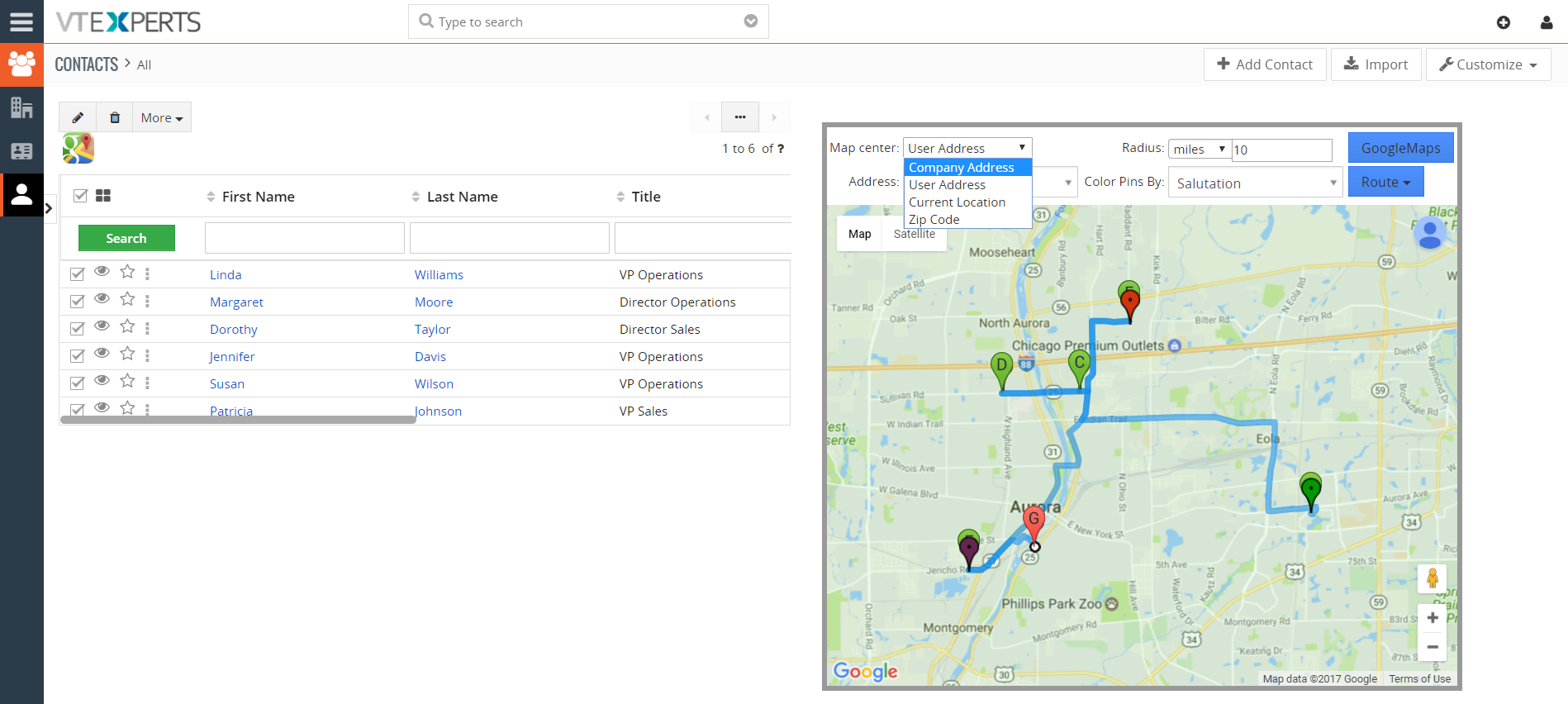Zoom in the map with plus button
Viewport: 1568px width, 704px height.
pos(1433,618)
